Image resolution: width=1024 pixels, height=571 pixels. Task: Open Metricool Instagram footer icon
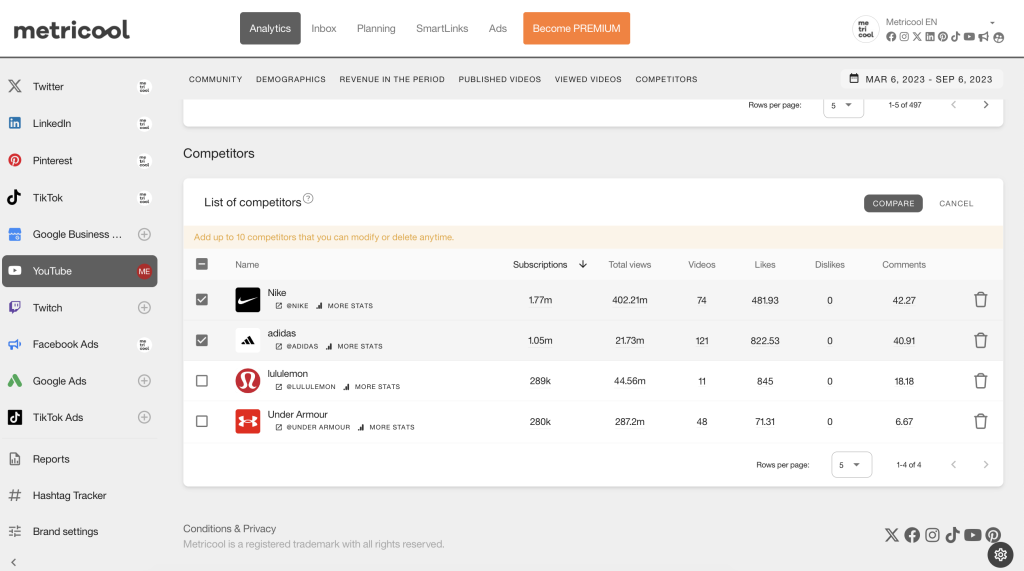[932, 535]
